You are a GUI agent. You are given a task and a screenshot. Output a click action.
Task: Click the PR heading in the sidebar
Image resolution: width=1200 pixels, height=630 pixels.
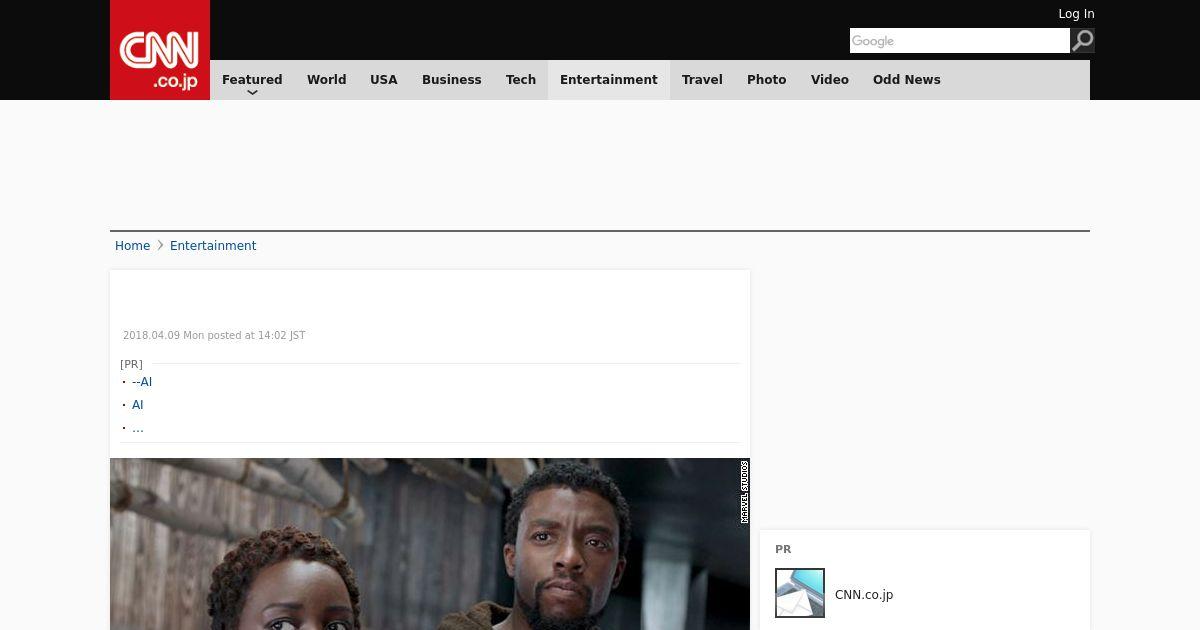[783, 550]
